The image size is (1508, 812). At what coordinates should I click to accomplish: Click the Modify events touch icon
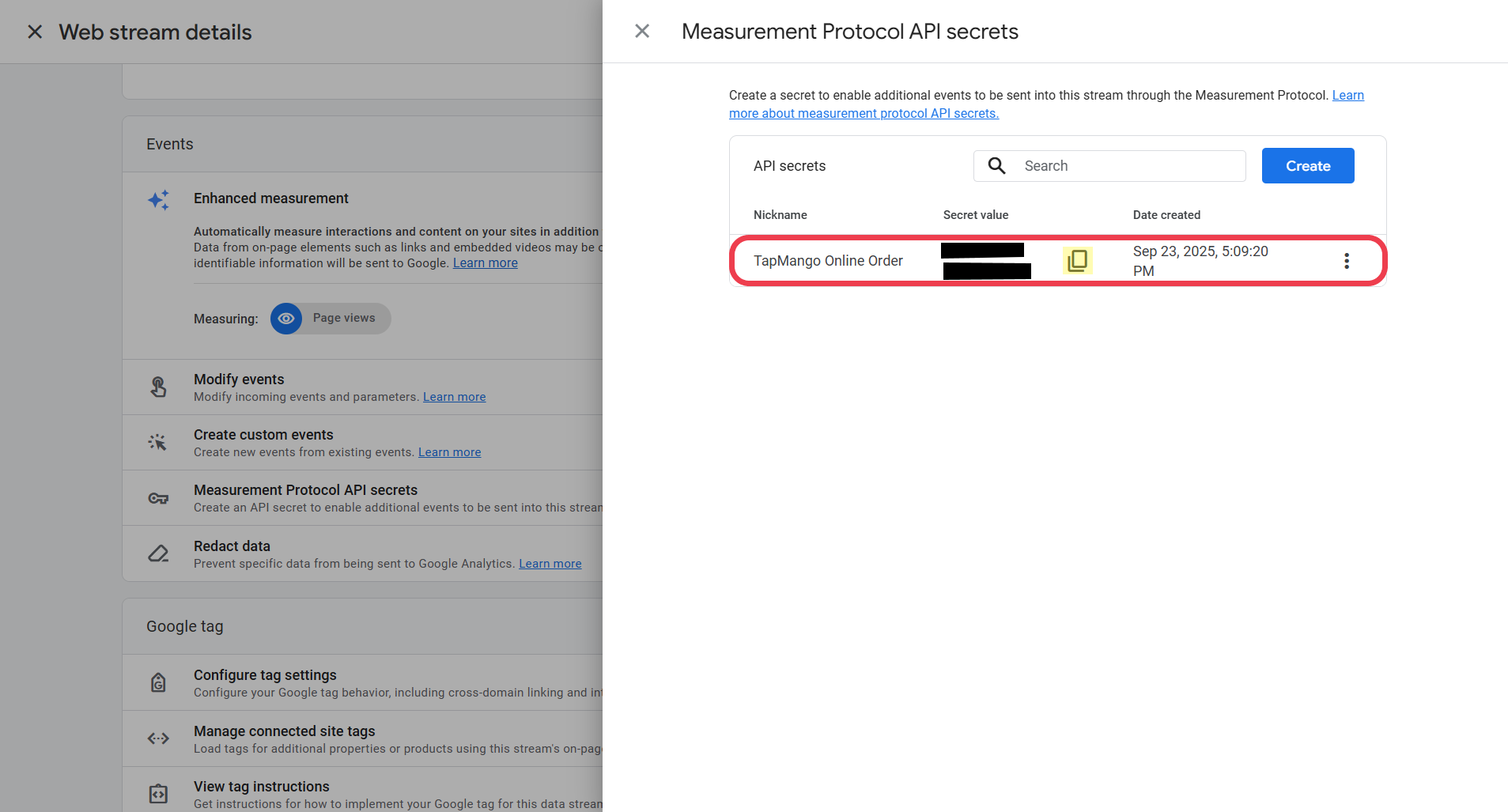coord(158,387)
